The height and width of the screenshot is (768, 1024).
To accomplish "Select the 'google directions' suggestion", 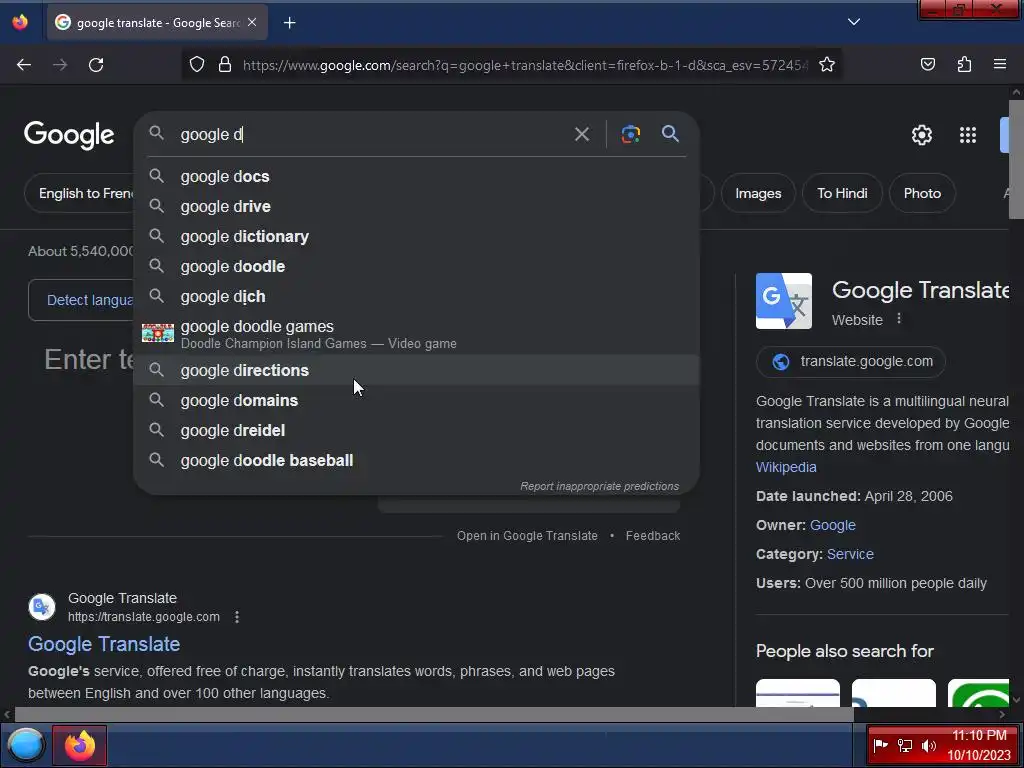I will pos(416,370).
